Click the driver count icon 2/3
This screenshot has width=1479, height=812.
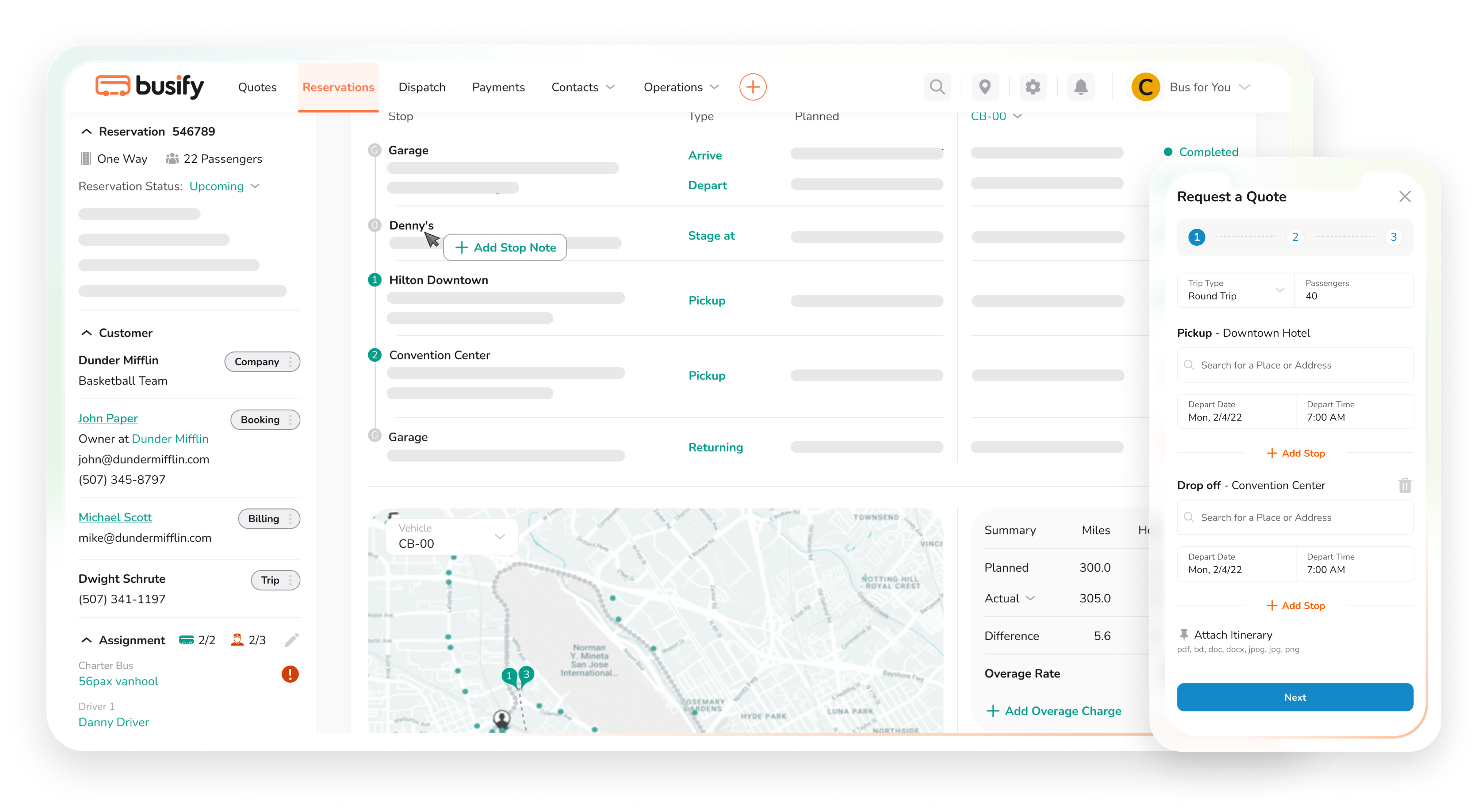(237, 639)
